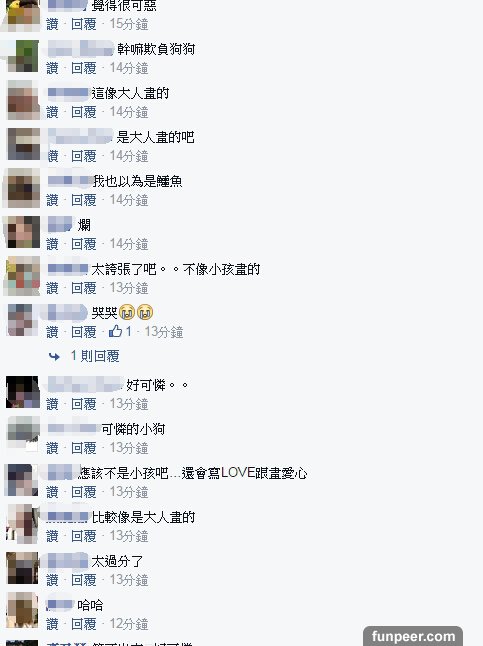Reply to the comment 我也以為是鯉魚
The image size is (483, 646).
click(84, 200)
